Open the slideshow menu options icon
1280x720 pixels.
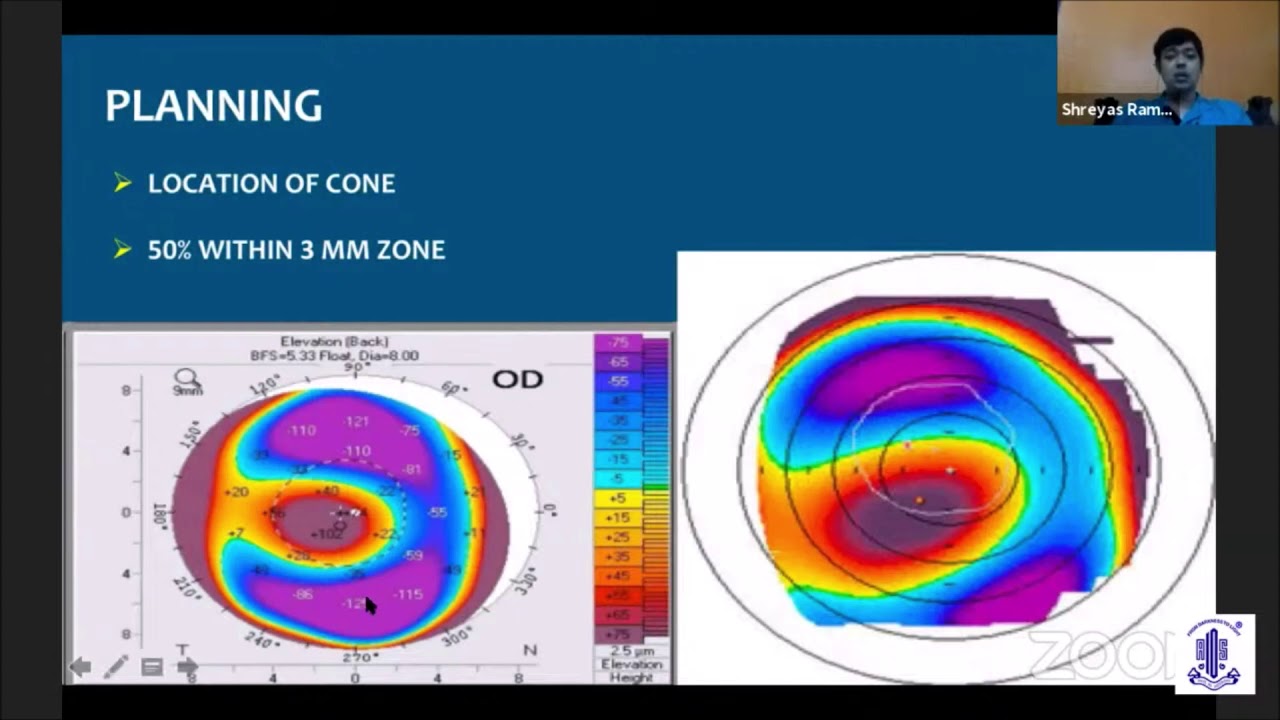click(x=152, y=667)
